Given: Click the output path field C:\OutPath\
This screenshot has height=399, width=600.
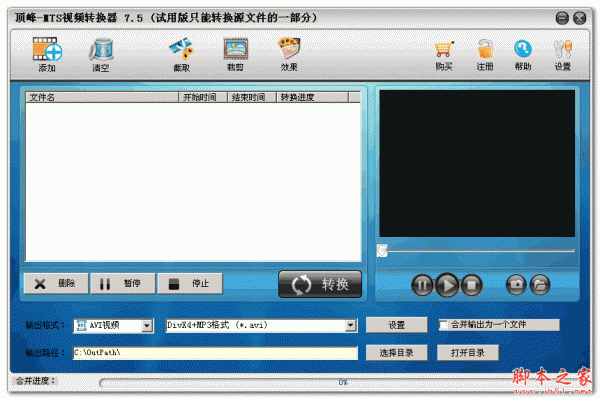Looking at the screenshot, I should pos(215,353).
